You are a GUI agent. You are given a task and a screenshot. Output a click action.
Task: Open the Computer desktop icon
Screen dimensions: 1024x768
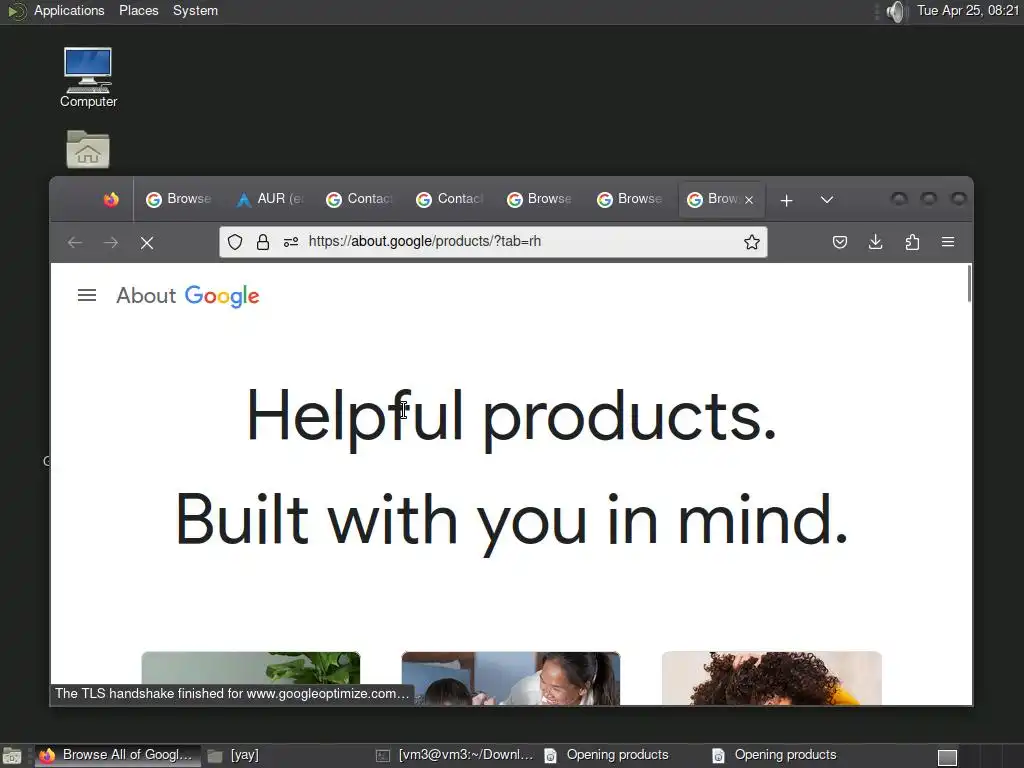88,78
